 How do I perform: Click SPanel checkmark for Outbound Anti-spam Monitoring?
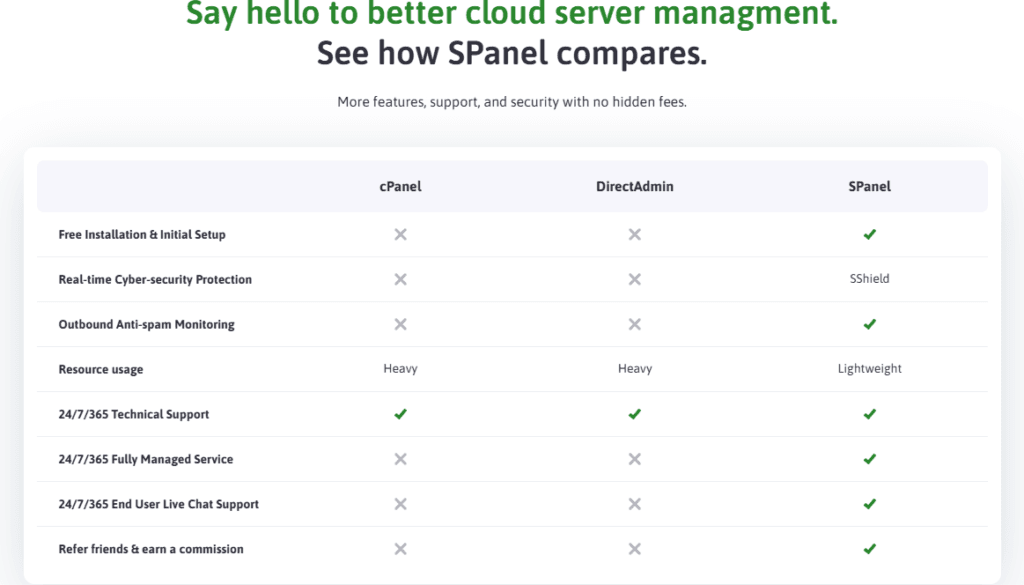point(869,324)
